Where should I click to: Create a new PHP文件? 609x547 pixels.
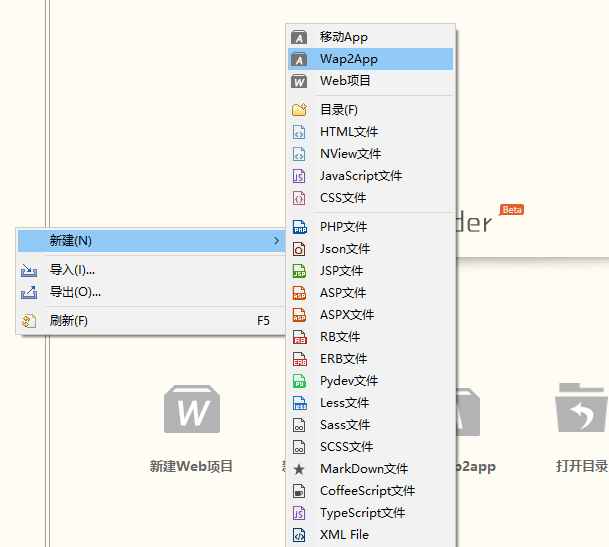(371, 227)
